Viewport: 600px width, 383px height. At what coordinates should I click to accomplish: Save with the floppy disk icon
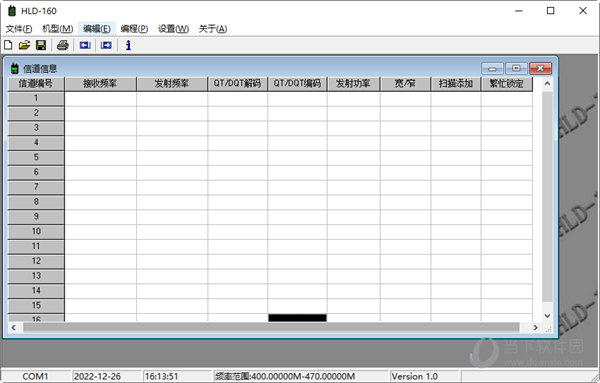coord(41,45)
